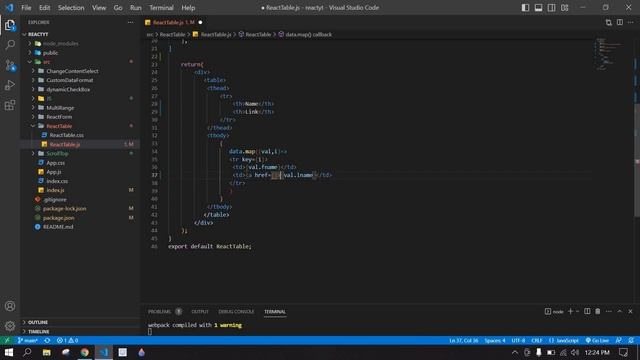This screenshot has height=360, width=640.
Task: Create a new terminal with plus icon
Action: pyautogui.click(x=570, y=311)
